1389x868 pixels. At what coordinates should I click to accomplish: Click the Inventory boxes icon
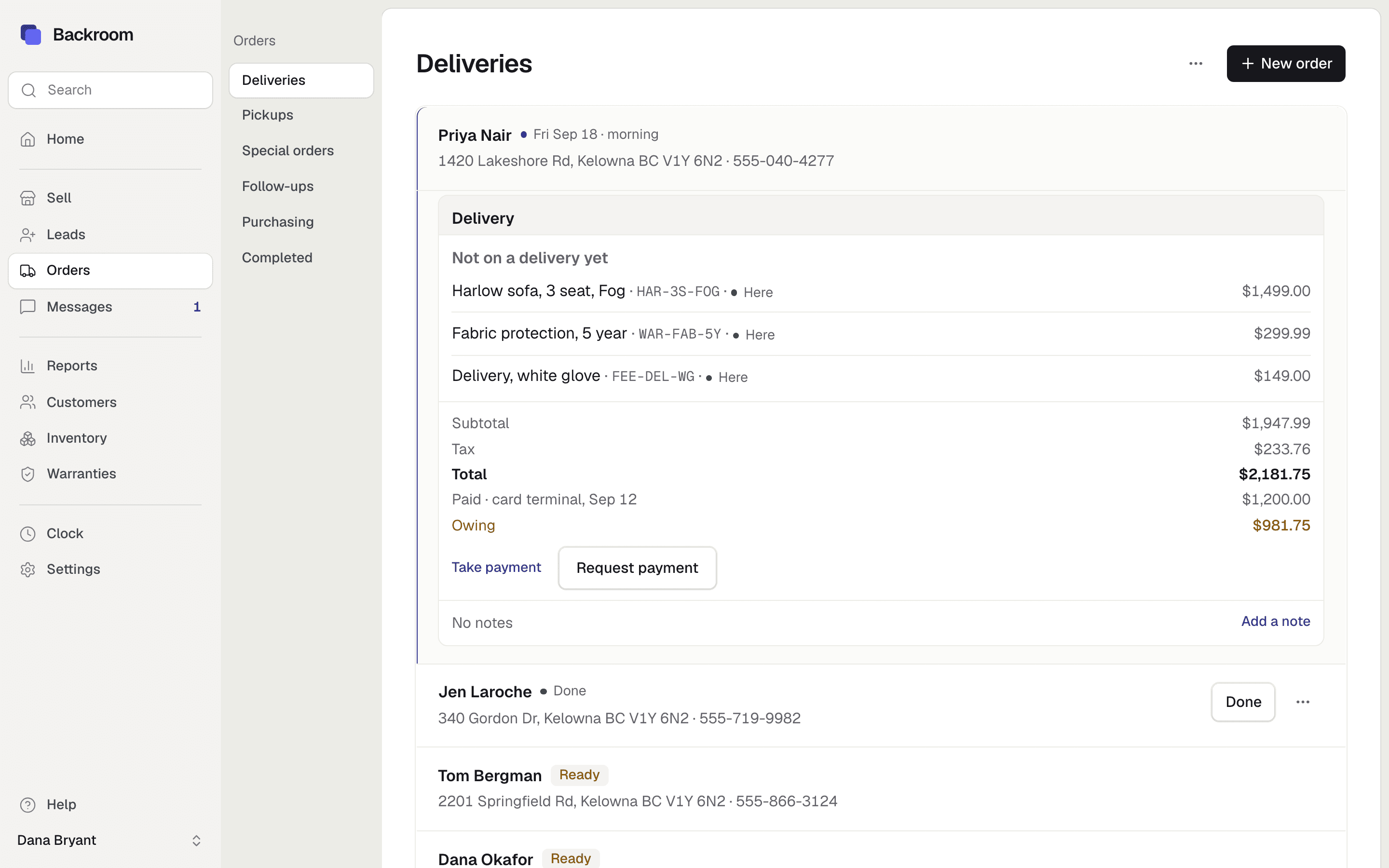coord(27,438)
